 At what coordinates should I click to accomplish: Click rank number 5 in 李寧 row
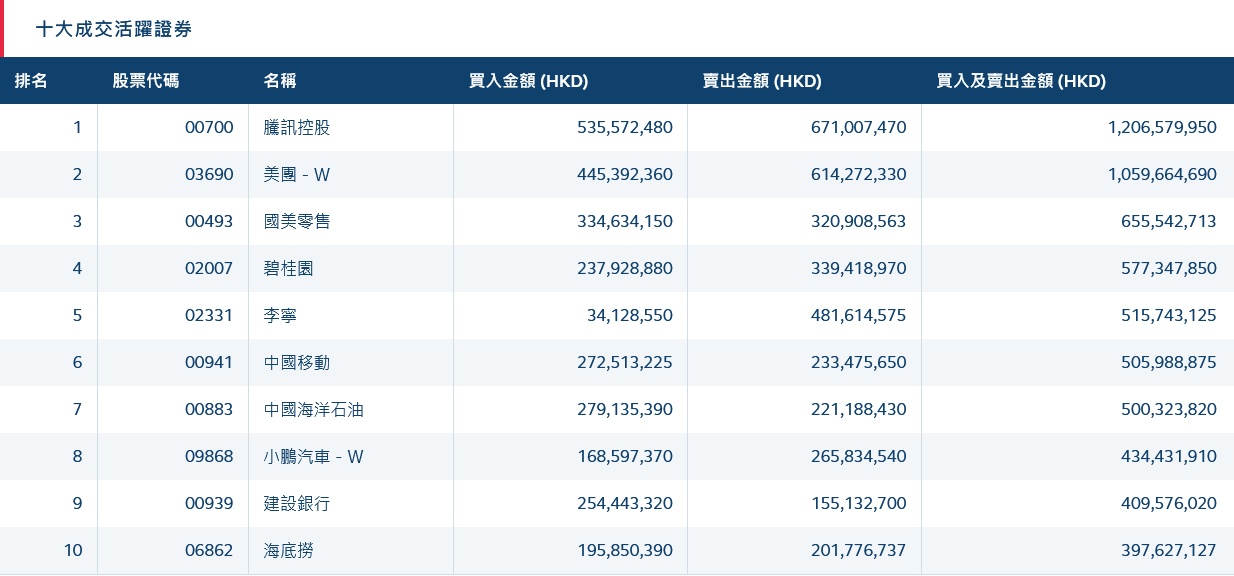coord(77,315)
